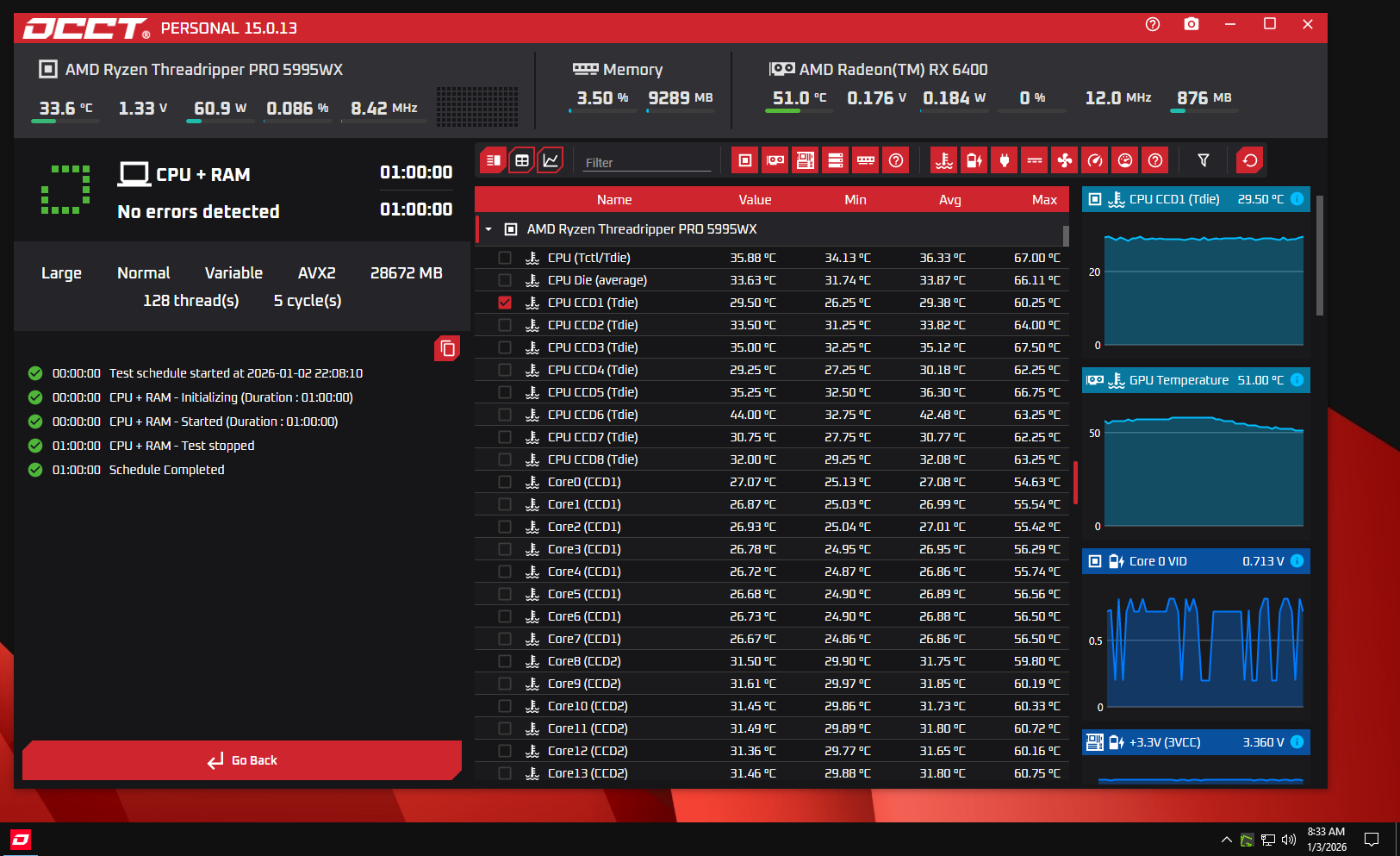The width and height of the screenshot is (1400, 856).
Task: Switch monitoring to the table view
Action: click(522, 160)
